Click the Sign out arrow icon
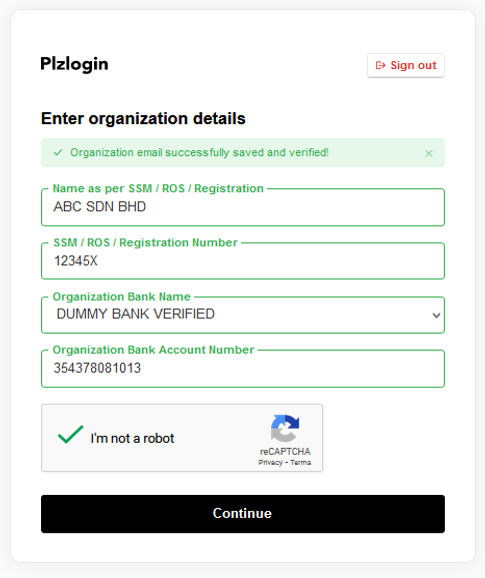Screen dimensions: 485x578 pyautogui.click(x=380, y=65)
